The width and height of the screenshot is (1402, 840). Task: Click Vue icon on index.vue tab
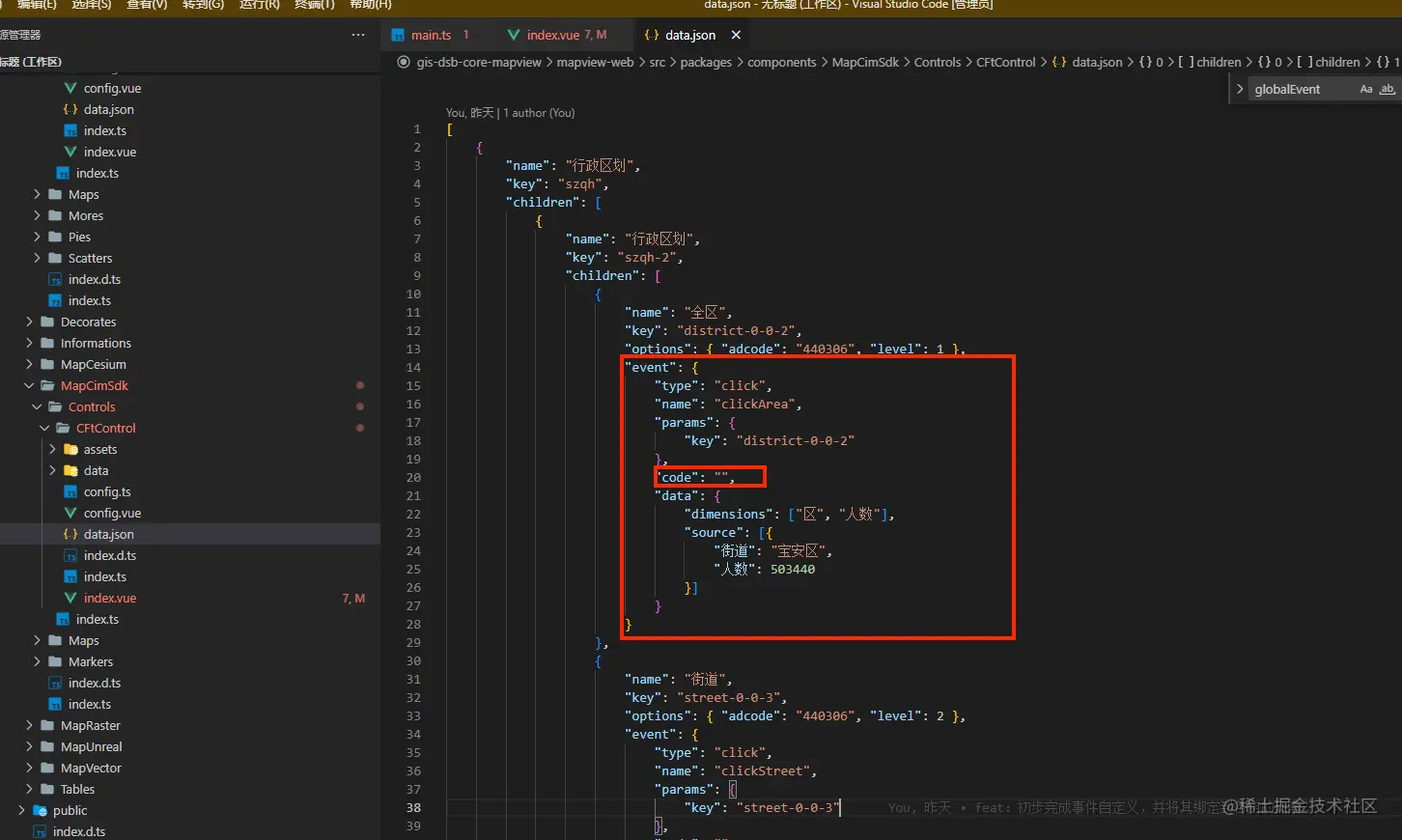[x=514, y=35]
